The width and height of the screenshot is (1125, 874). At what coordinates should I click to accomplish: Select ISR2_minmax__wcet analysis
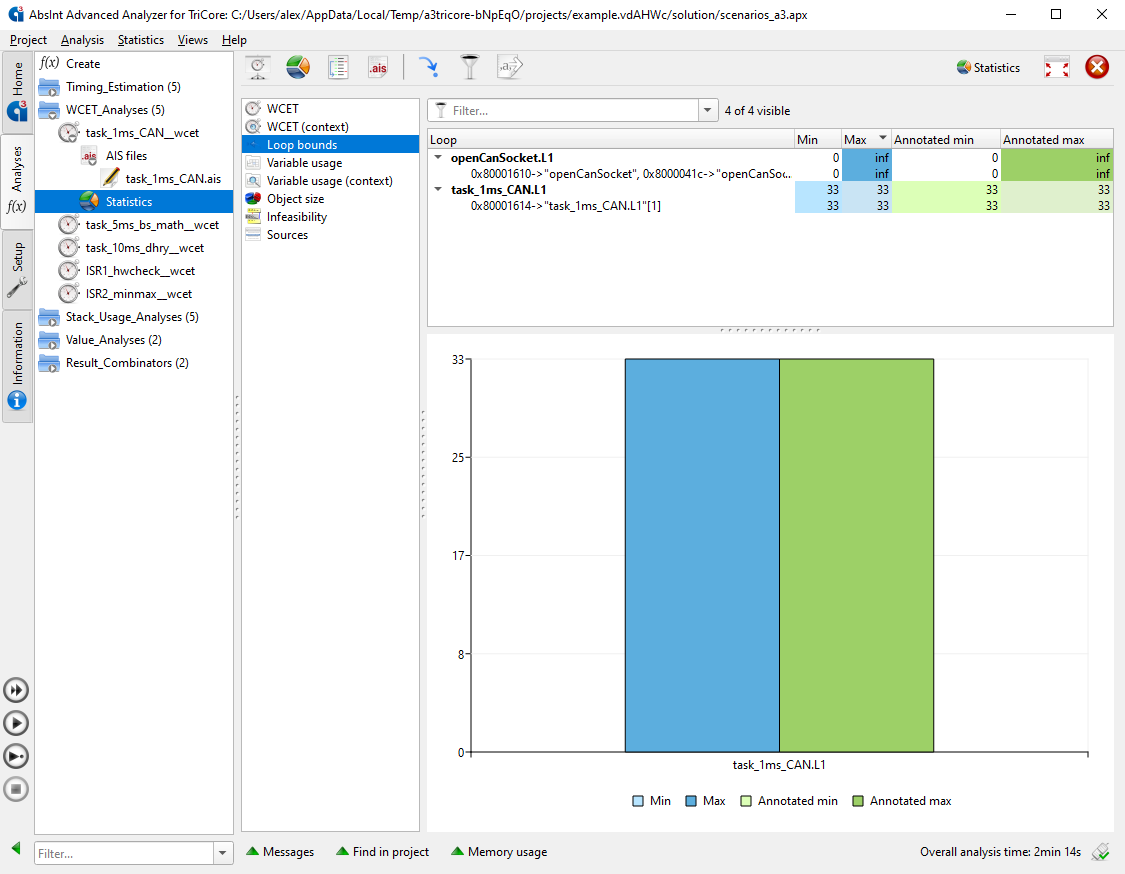pos(138,293)
